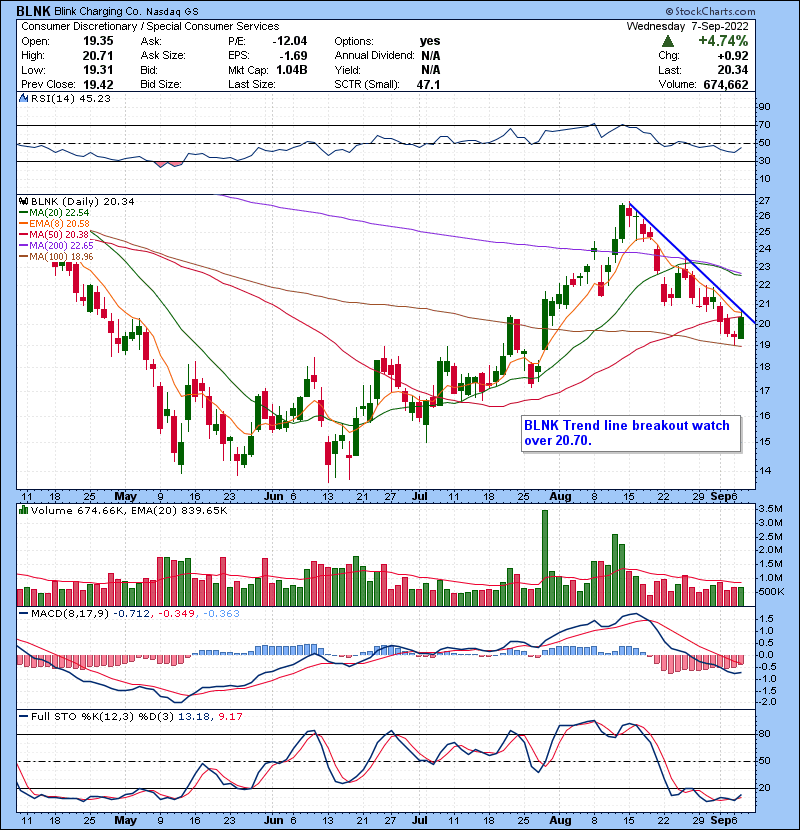800x830 pixels.
Task: Click the EMA(8) 20.58 legend entry
Action: [x=54, y=223]
